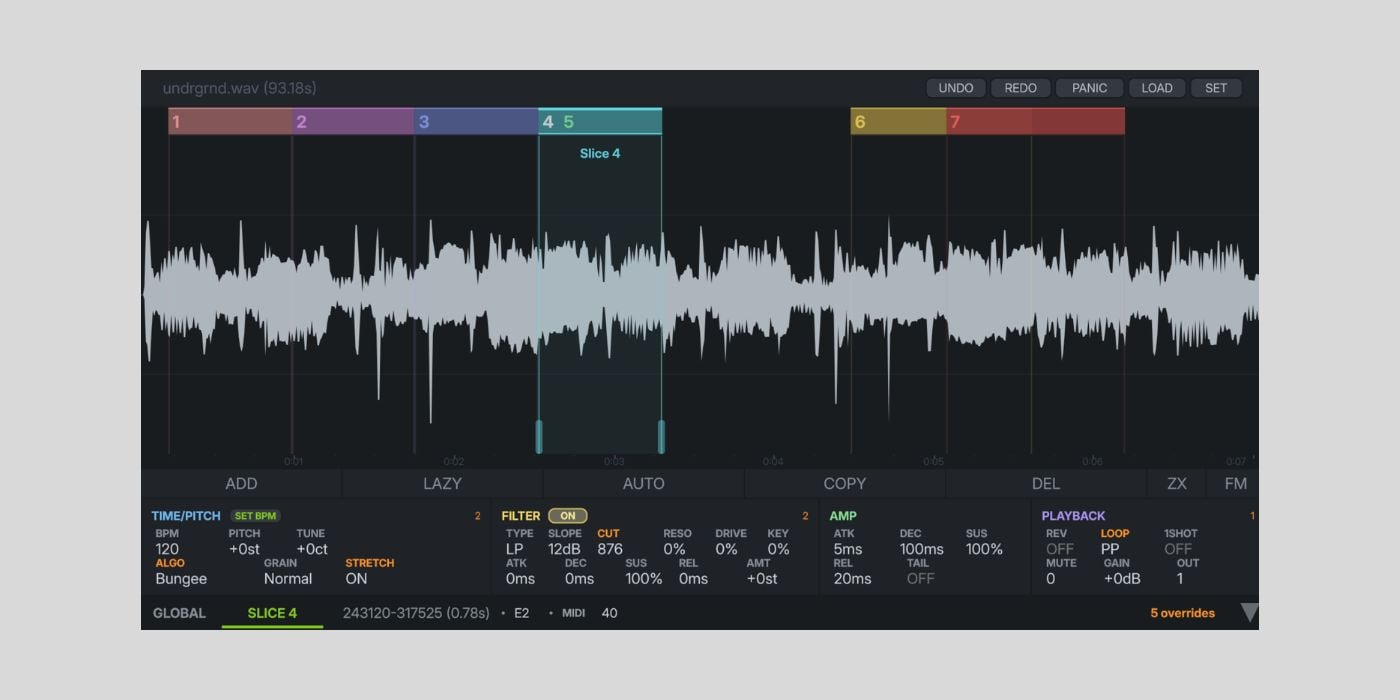This screenshot has height=700, width=1400.
Task: Toggle the STRETCH ON value
Action: (356, 579)
